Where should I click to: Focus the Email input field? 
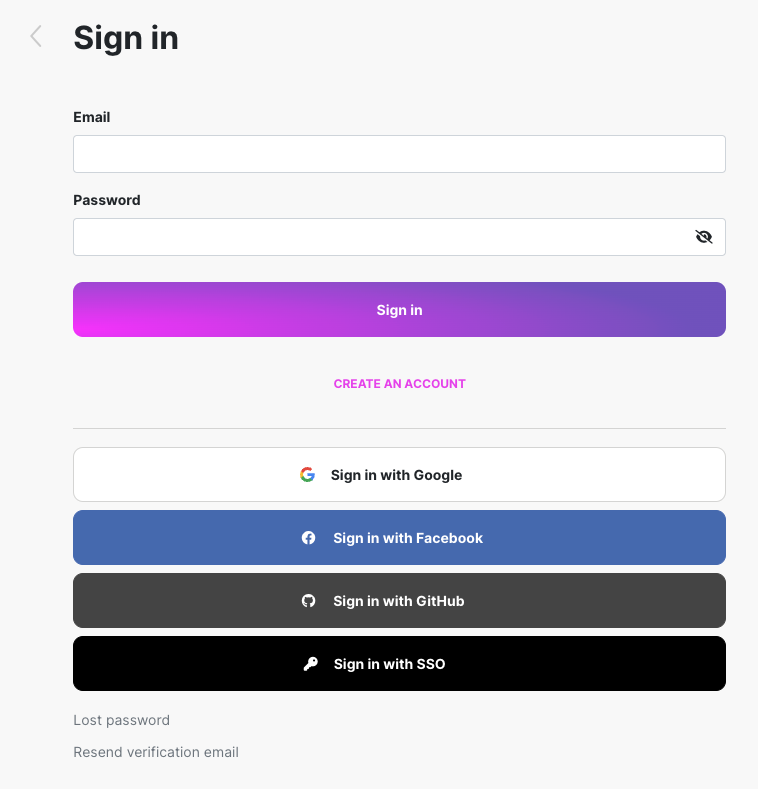pos(399,154)
